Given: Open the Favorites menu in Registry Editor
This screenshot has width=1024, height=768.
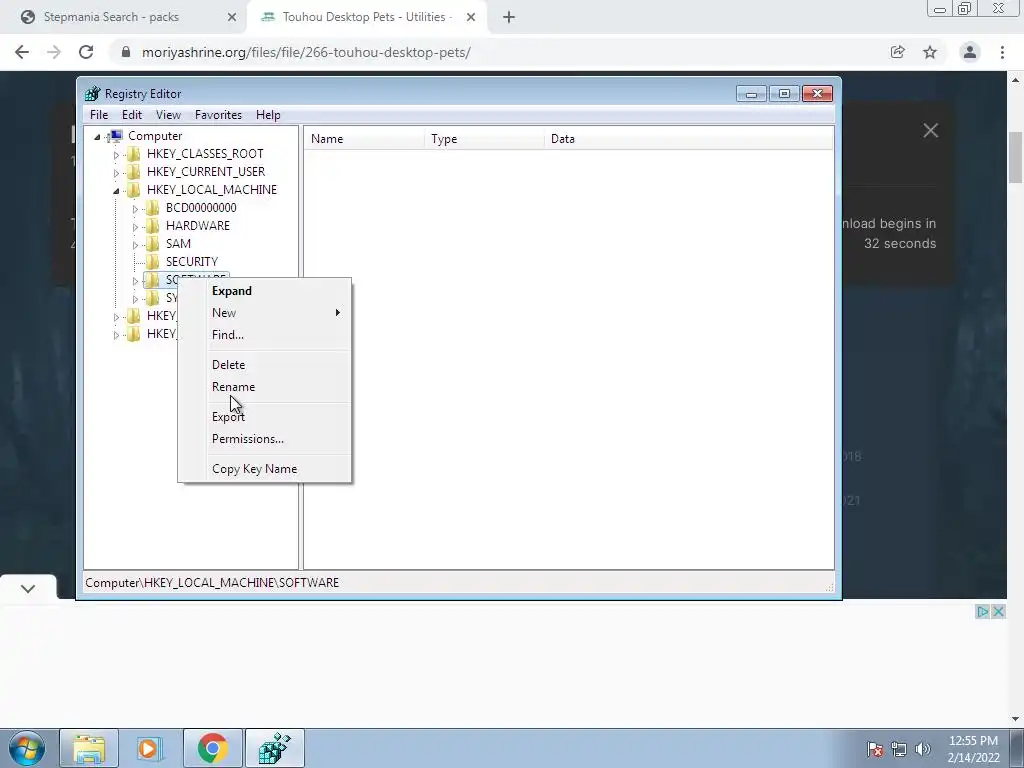Looking at the screenshot, I should pos(218,115).
